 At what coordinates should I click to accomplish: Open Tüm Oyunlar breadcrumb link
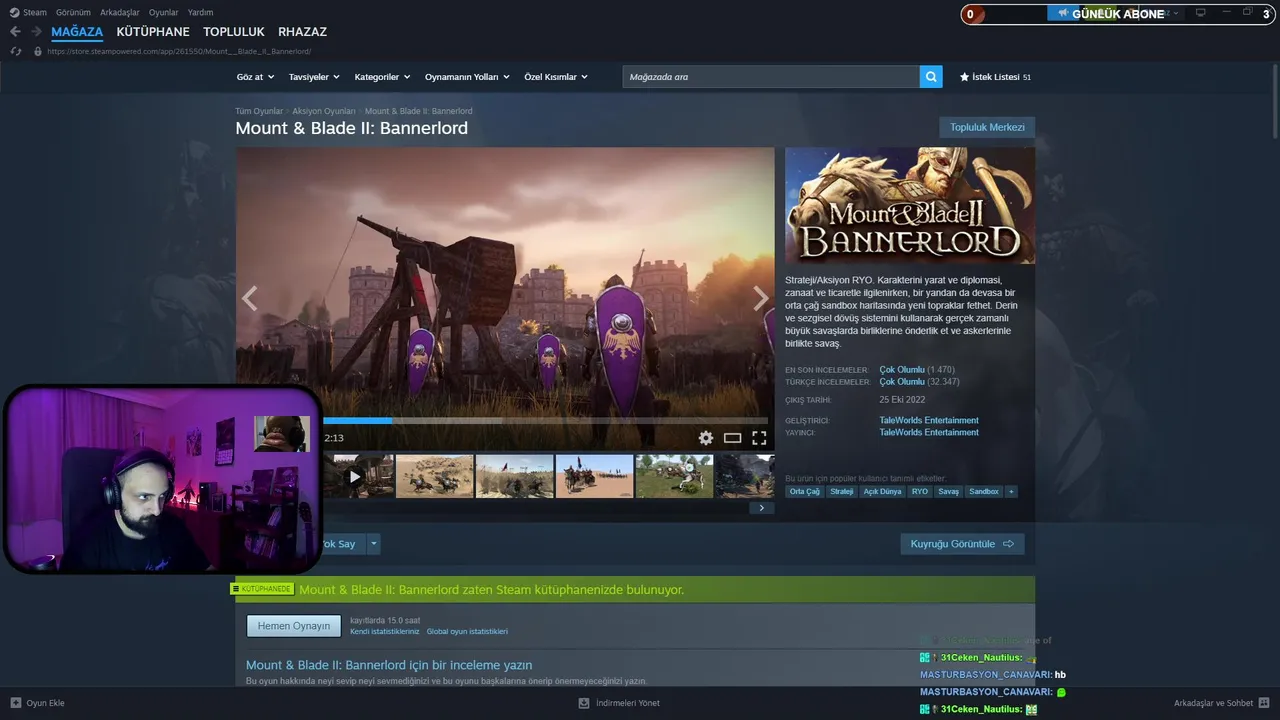click(x=259, y=111)
